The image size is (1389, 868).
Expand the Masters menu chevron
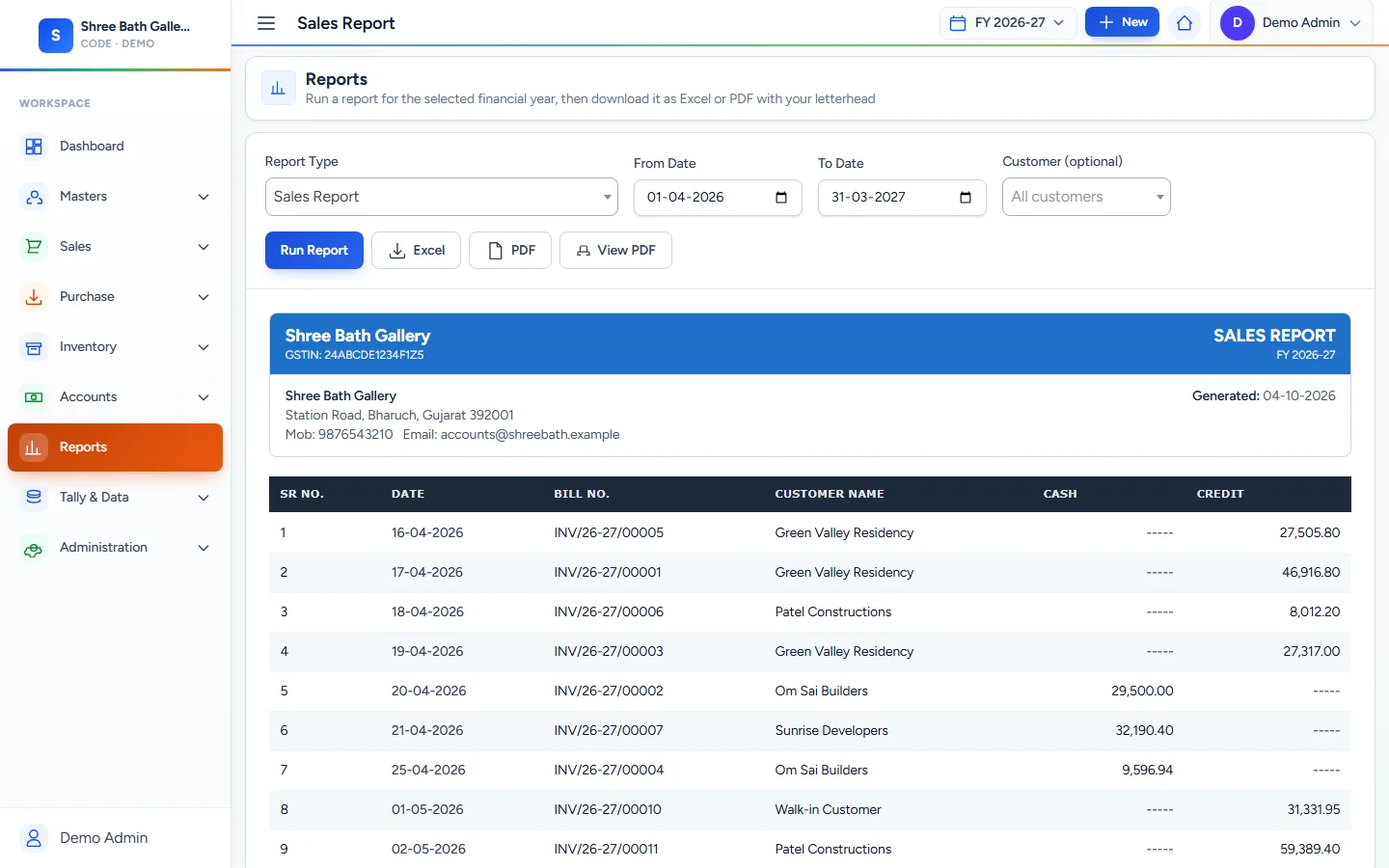(204, 197)
